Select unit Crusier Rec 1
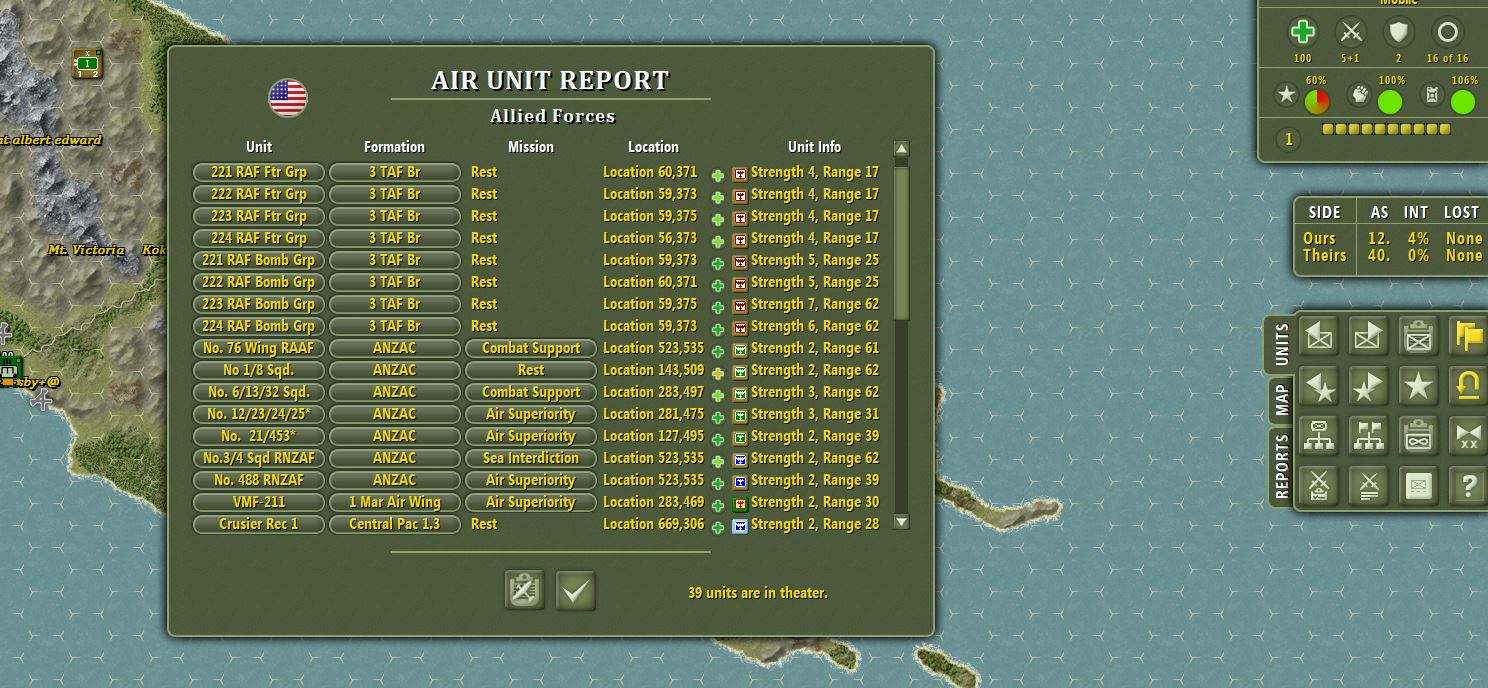The width and height of the screenshot is (1488, 688). (259, 524)
